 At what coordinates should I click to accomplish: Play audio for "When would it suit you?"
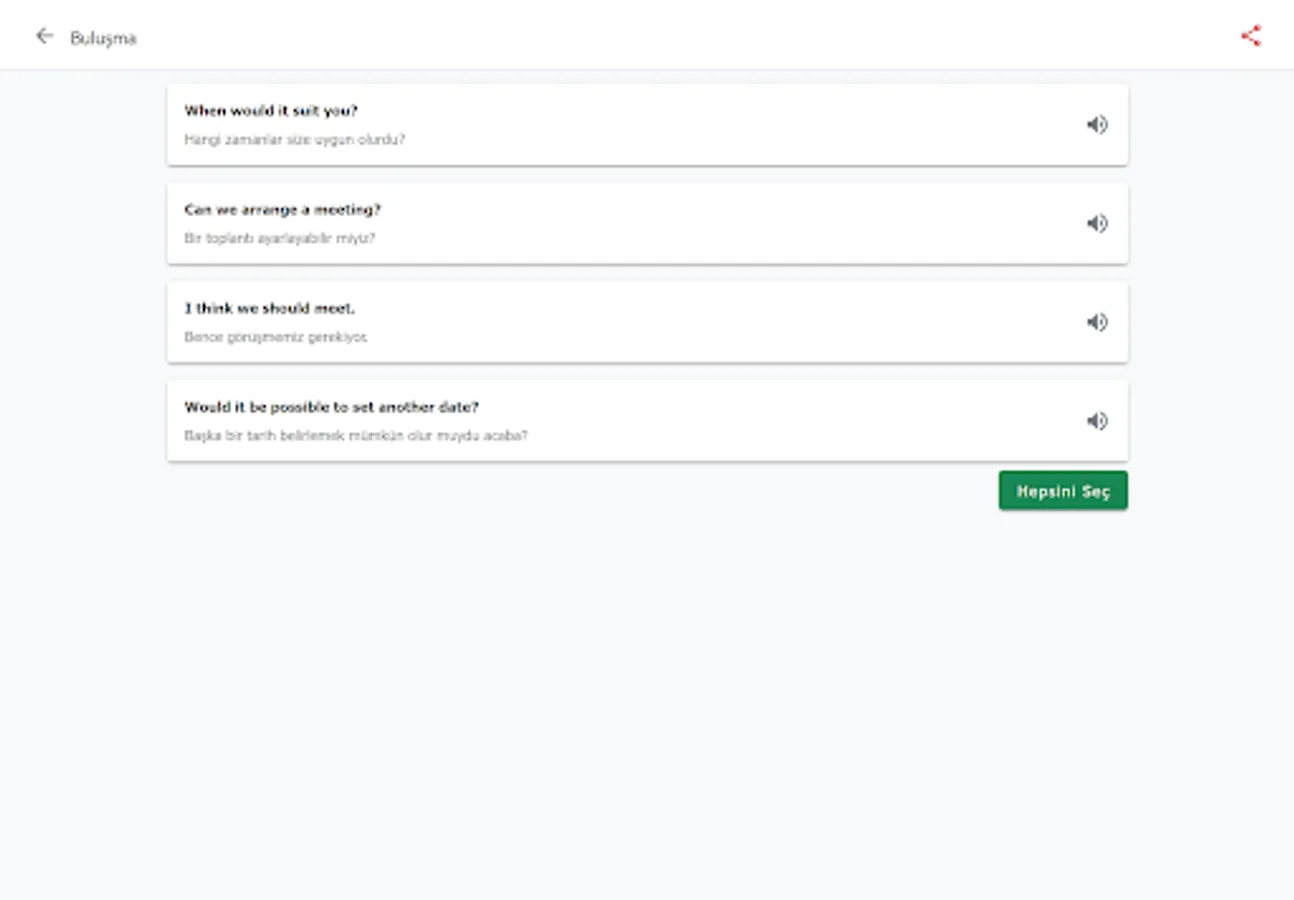1097,125
